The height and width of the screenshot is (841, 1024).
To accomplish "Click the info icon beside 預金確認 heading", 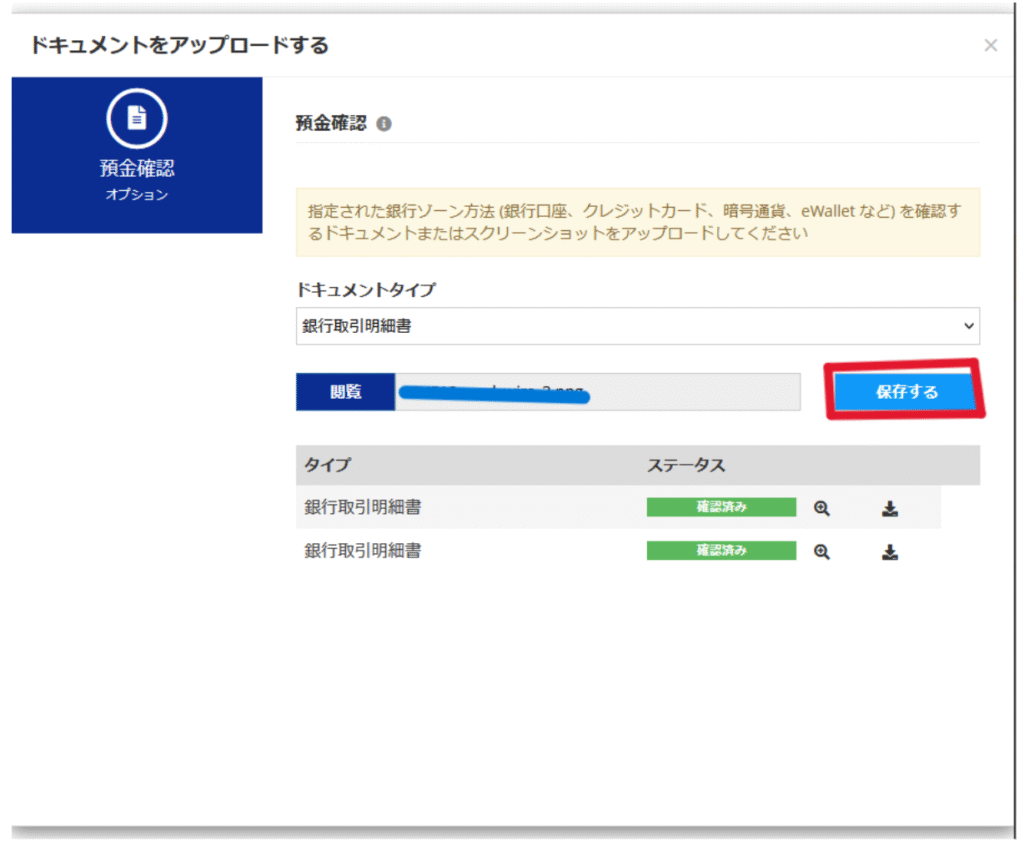I will tap(384, 125).
